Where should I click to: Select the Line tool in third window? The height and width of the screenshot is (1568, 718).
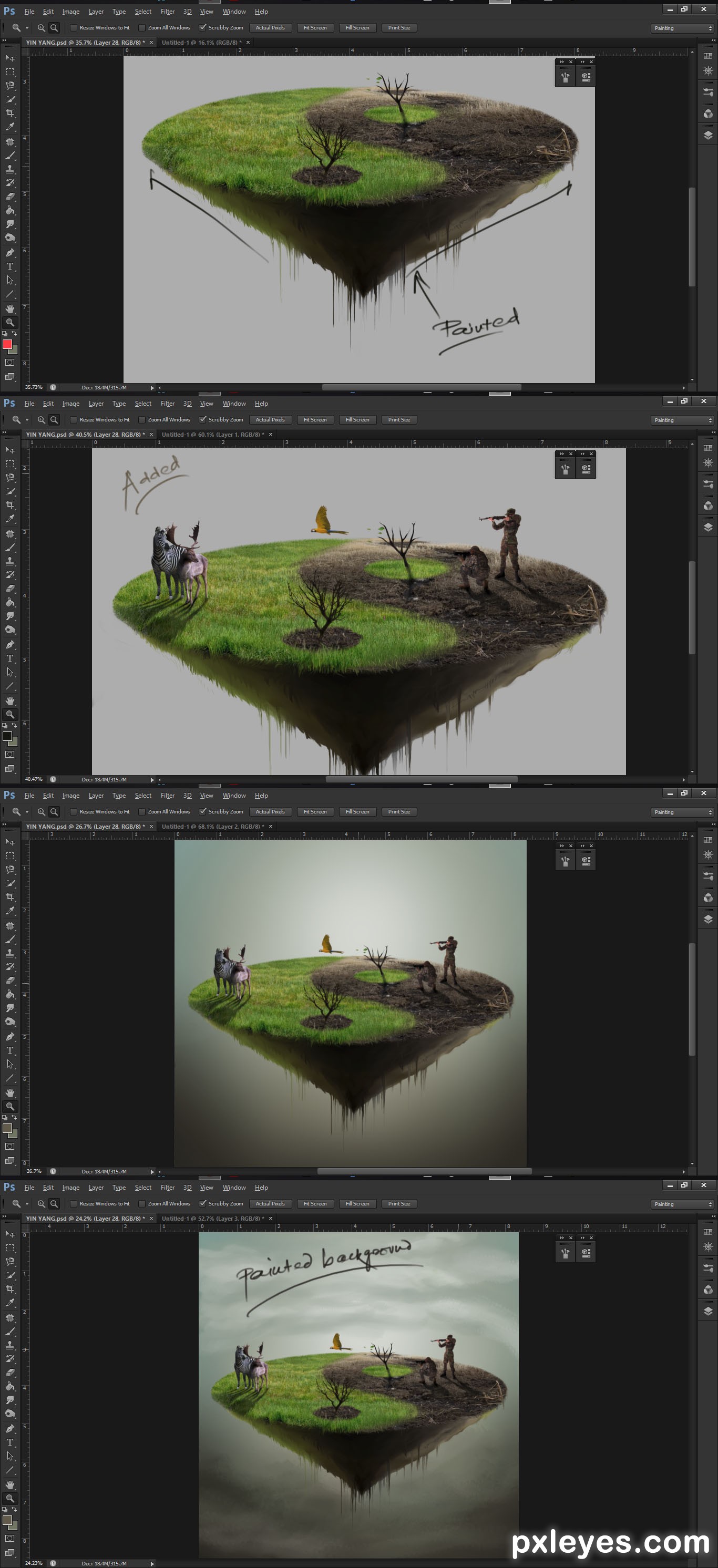(x=10, y=1078)
